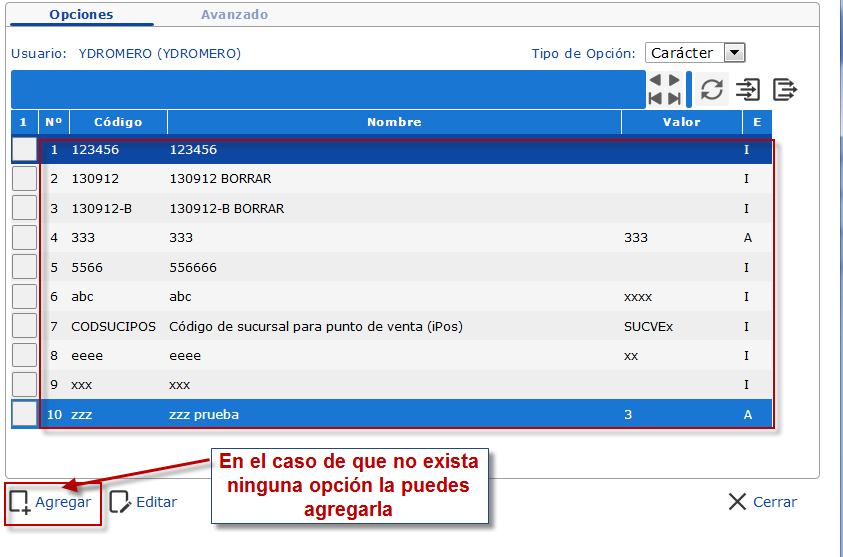This screenshot has height=557, width=843.
Task: Click the blue search bar field
Action: (x=328, y=89)
